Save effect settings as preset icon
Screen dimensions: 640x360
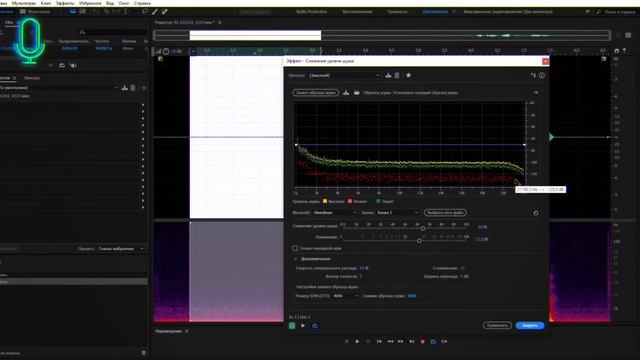pos(388,75)
